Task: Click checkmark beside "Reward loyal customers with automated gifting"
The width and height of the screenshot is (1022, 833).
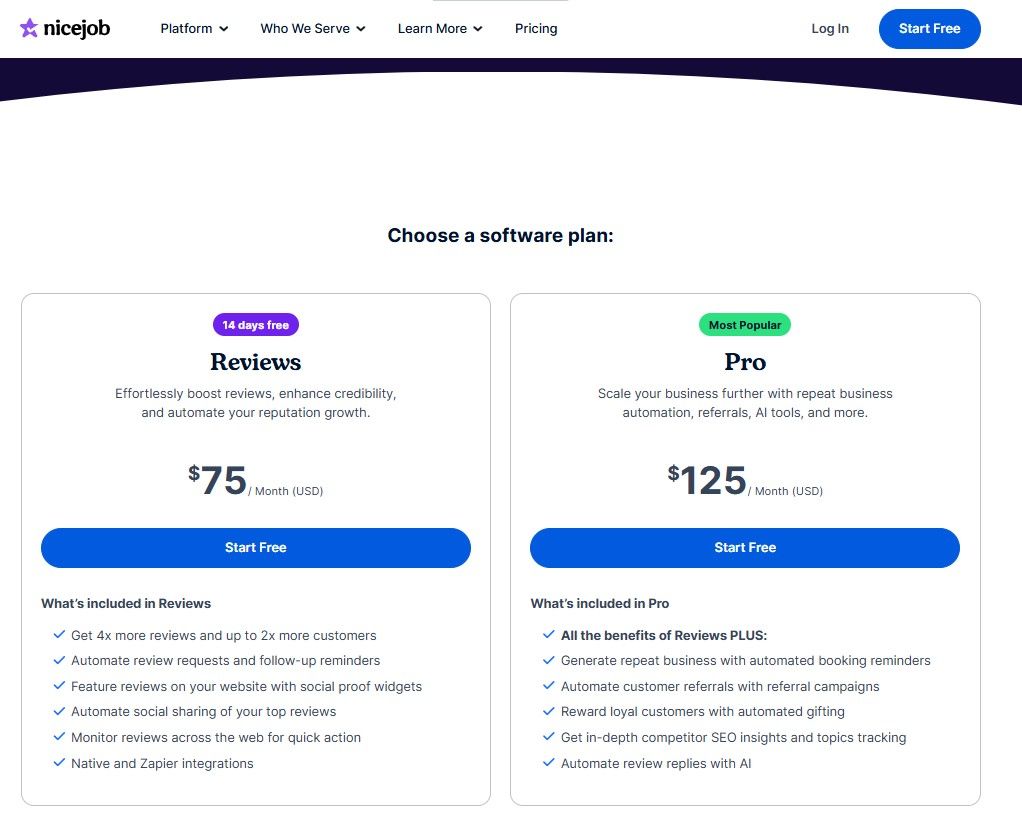Action: click(x=548, y=712)
